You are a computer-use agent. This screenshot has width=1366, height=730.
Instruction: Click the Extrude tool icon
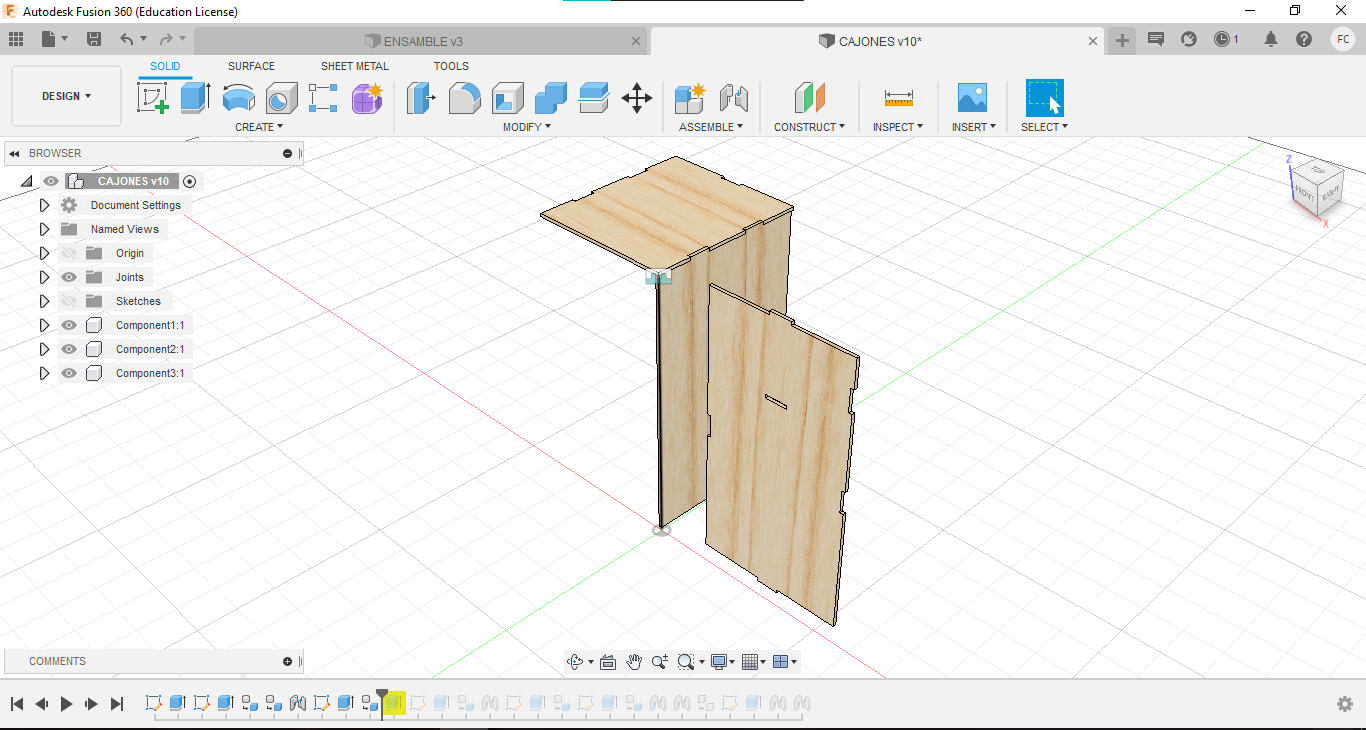coord(195,98)
